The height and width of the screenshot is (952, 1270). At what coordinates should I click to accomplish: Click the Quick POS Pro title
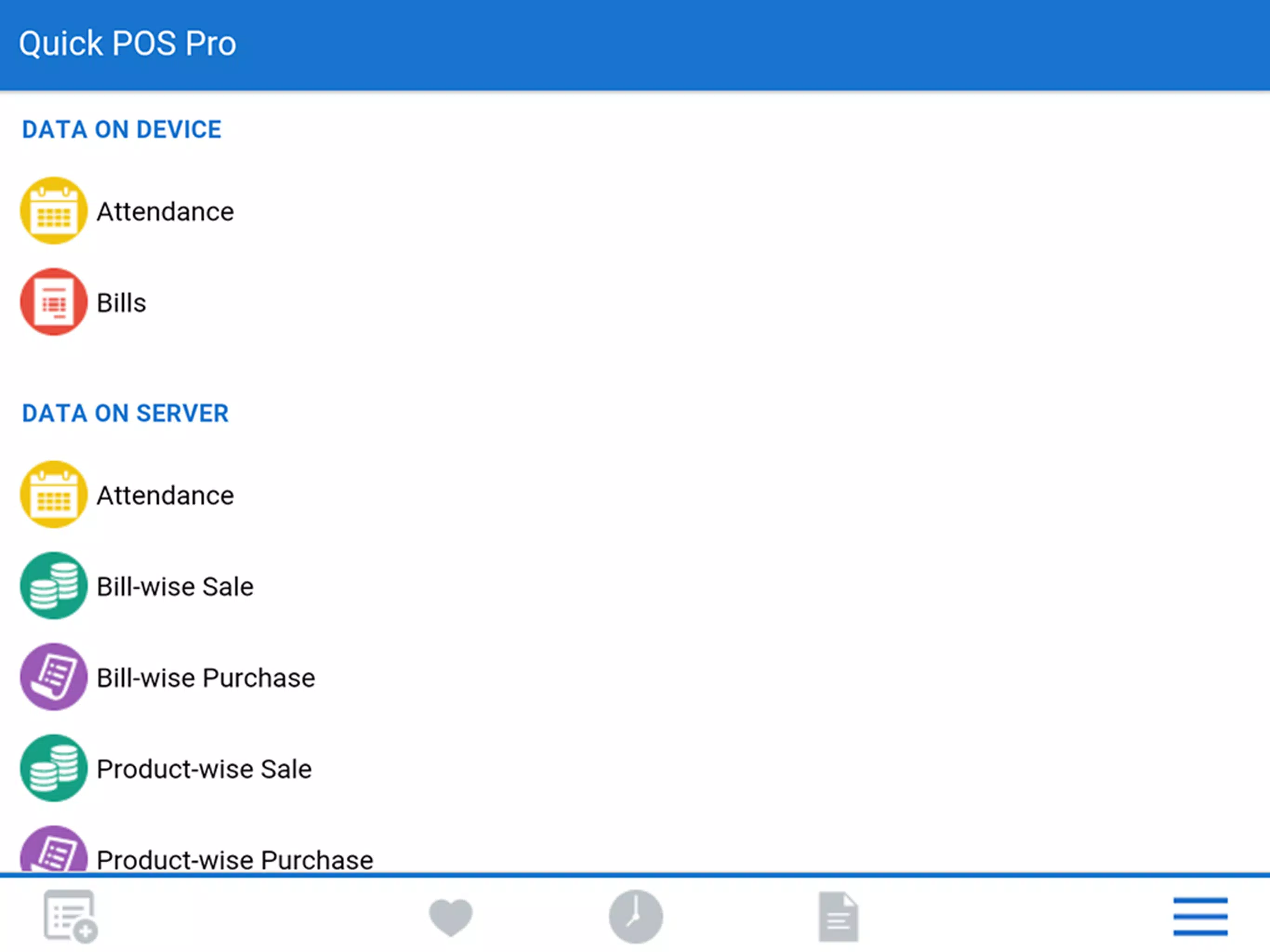coord(127,44)
